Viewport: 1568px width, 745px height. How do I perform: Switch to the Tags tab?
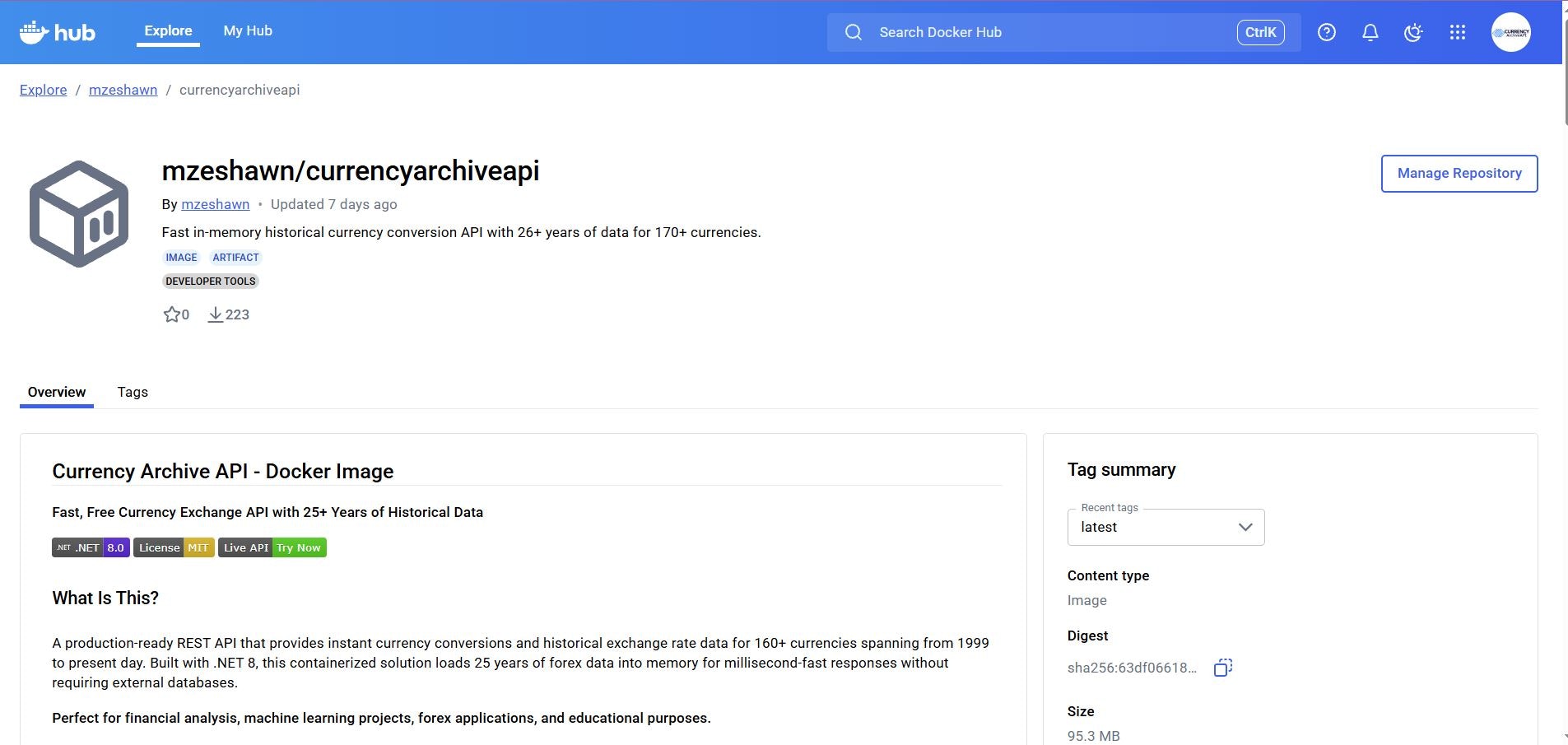coord(132,392)
